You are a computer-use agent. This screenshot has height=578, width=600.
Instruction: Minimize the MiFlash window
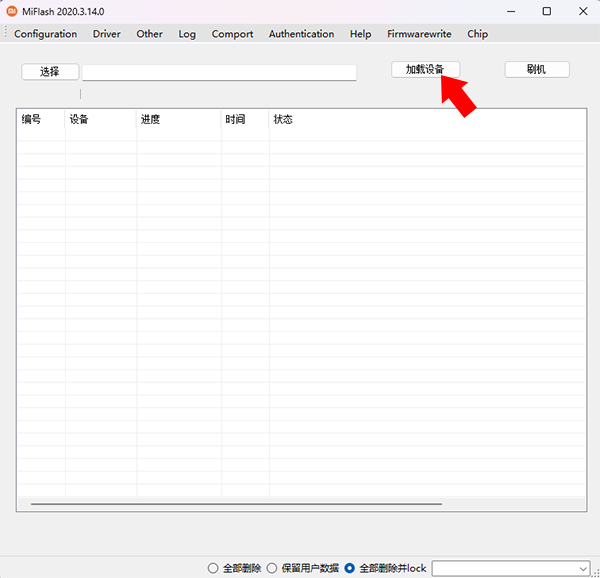(x=511, y=11)
